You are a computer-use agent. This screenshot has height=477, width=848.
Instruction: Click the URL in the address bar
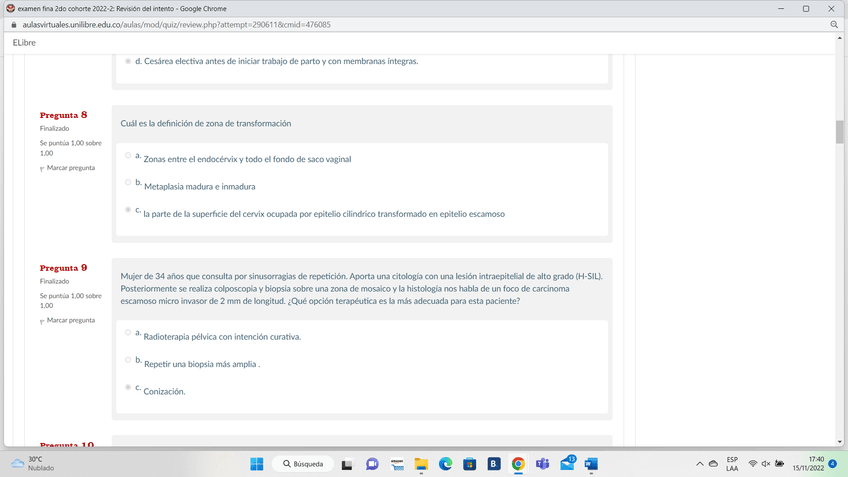(176, 25)
